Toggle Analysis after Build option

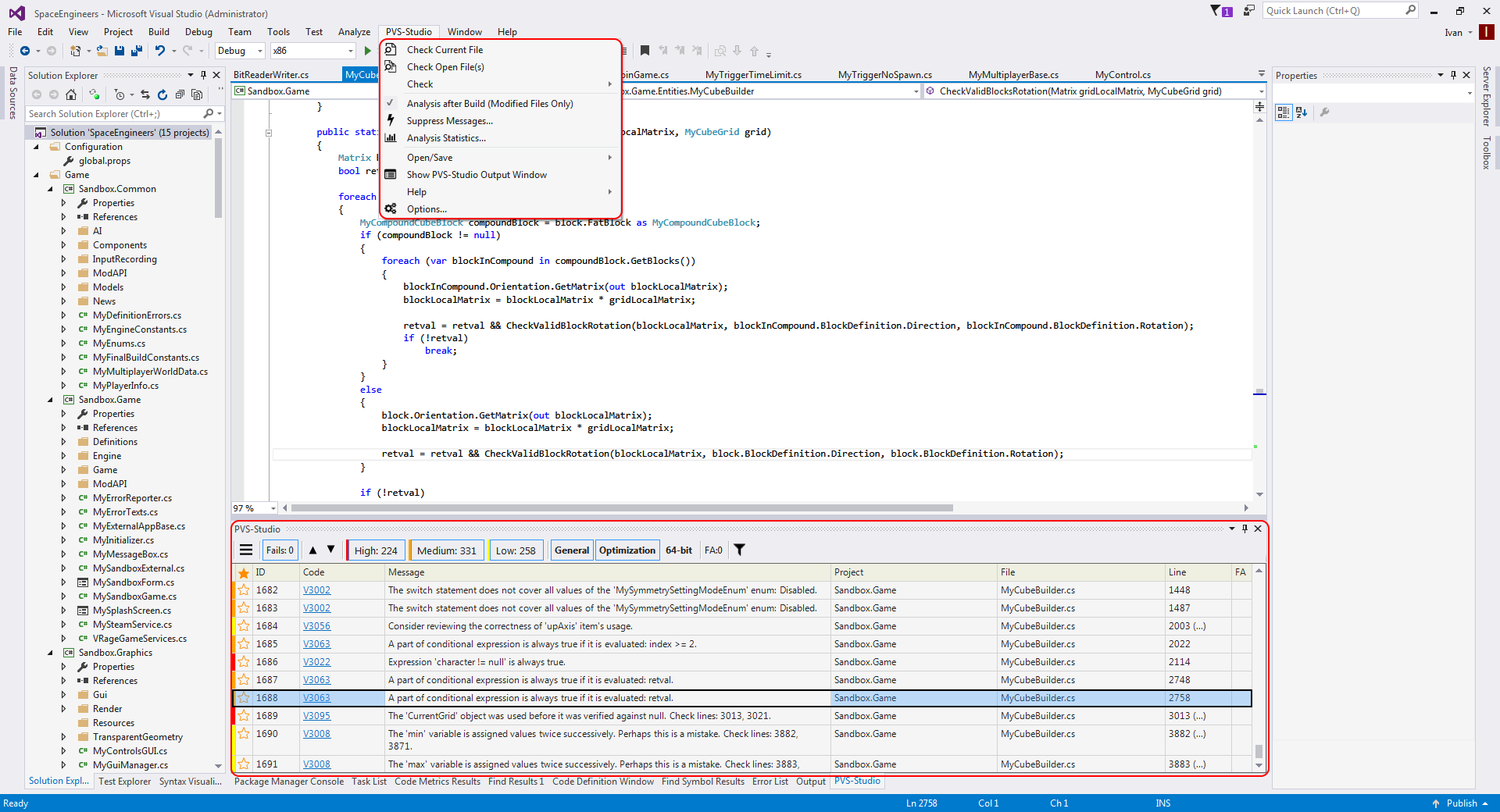tap(490, 104)
